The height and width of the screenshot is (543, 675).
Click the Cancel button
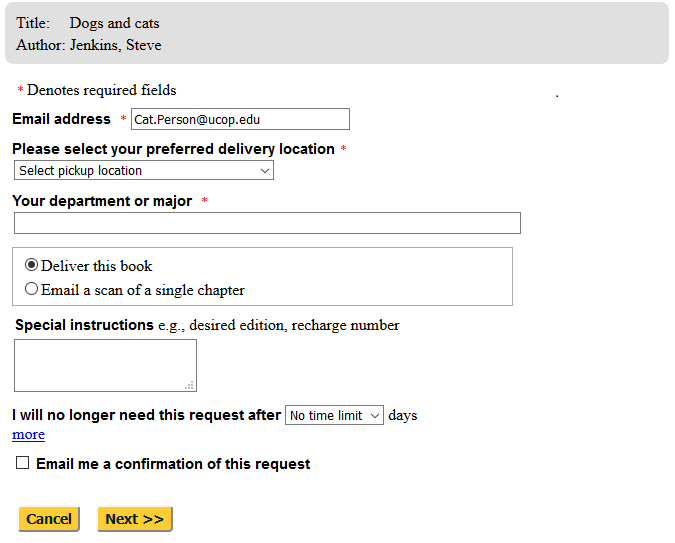point(49,519)
